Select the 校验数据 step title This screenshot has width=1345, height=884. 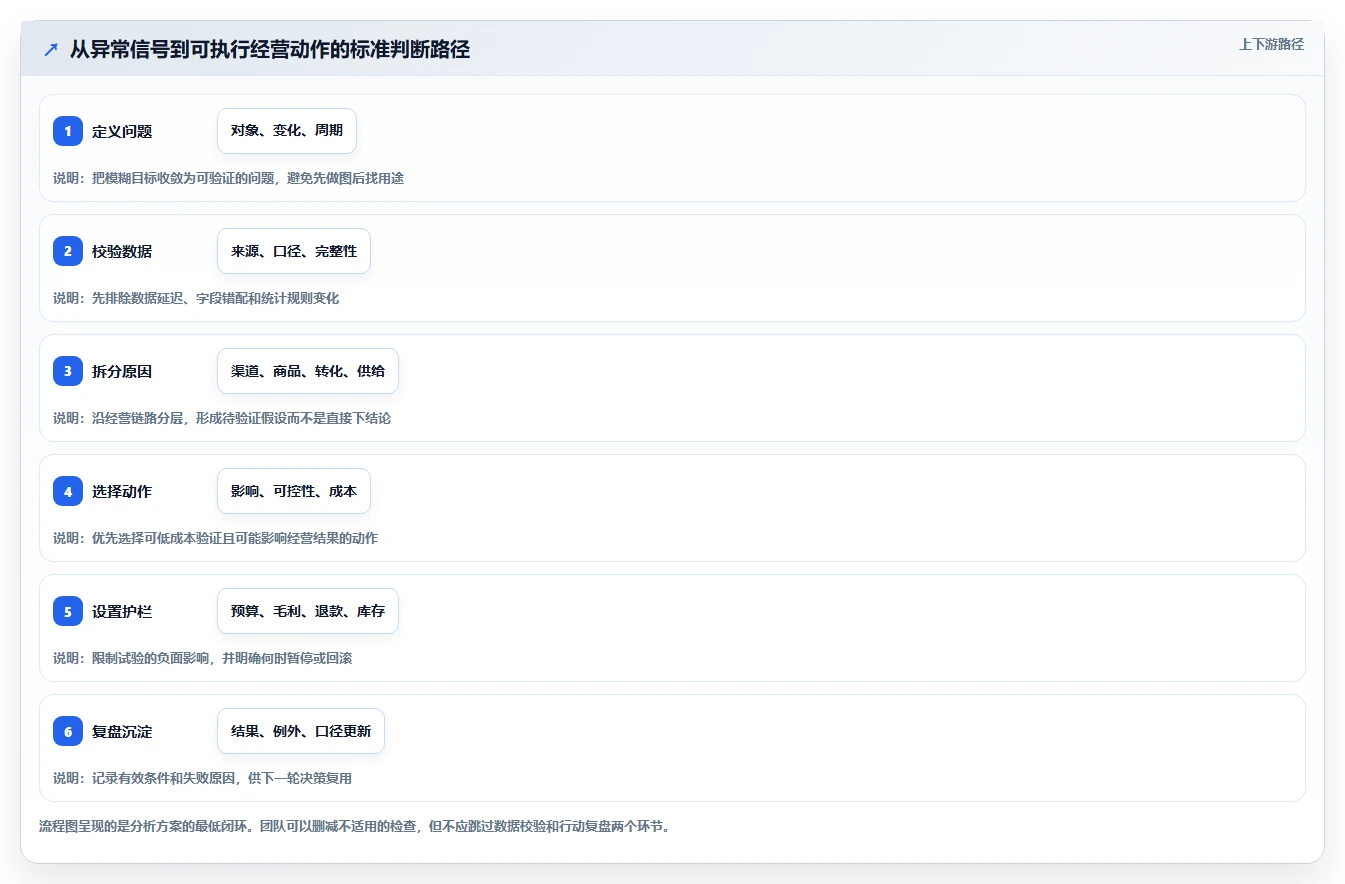[x=122, y=251]
